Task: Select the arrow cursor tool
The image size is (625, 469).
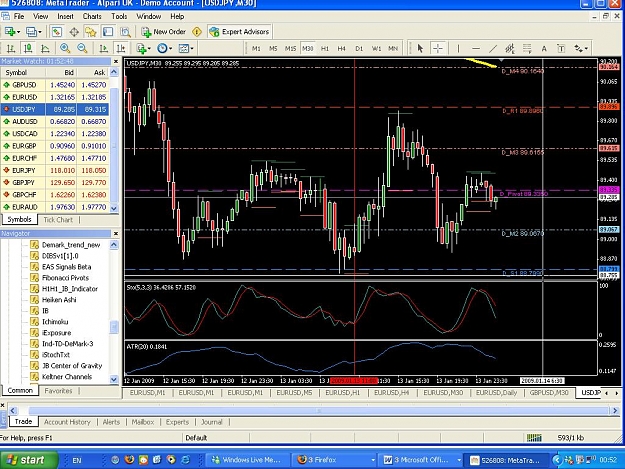Action: pos(420,49)
